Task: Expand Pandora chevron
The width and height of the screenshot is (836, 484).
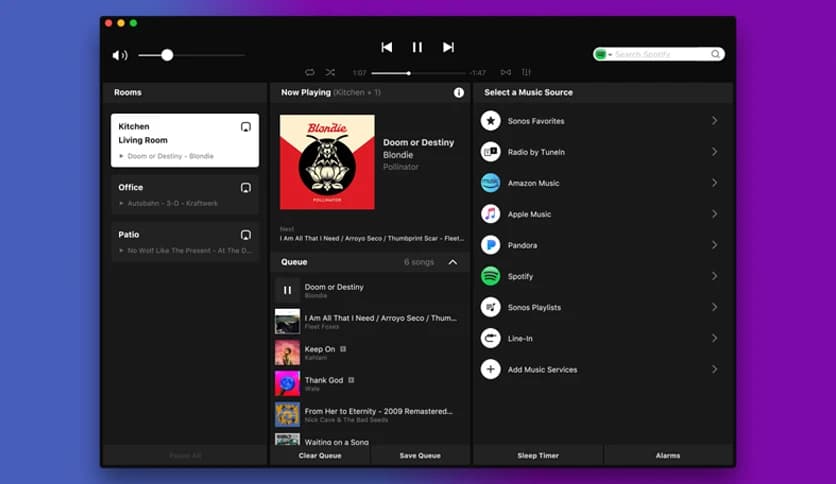Action: tap(714, 245)
